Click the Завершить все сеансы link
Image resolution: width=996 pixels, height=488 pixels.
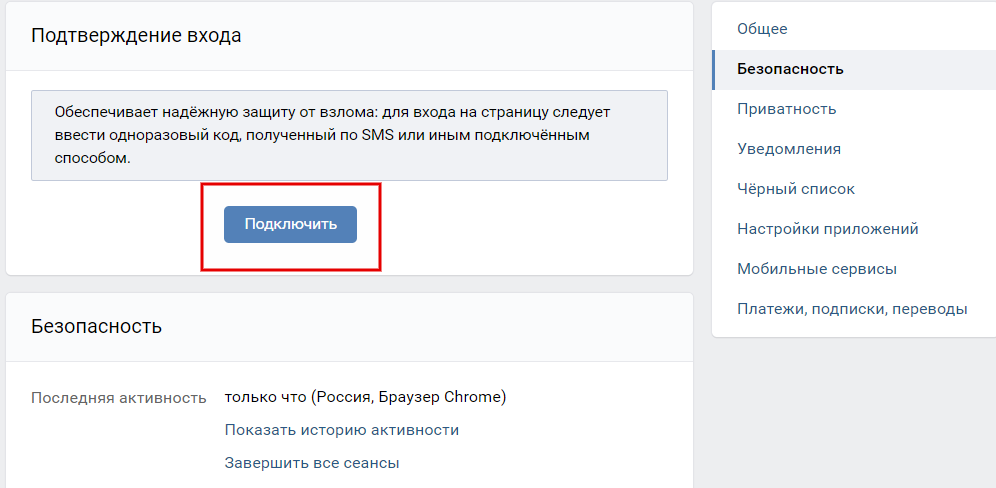pos(312,463)
